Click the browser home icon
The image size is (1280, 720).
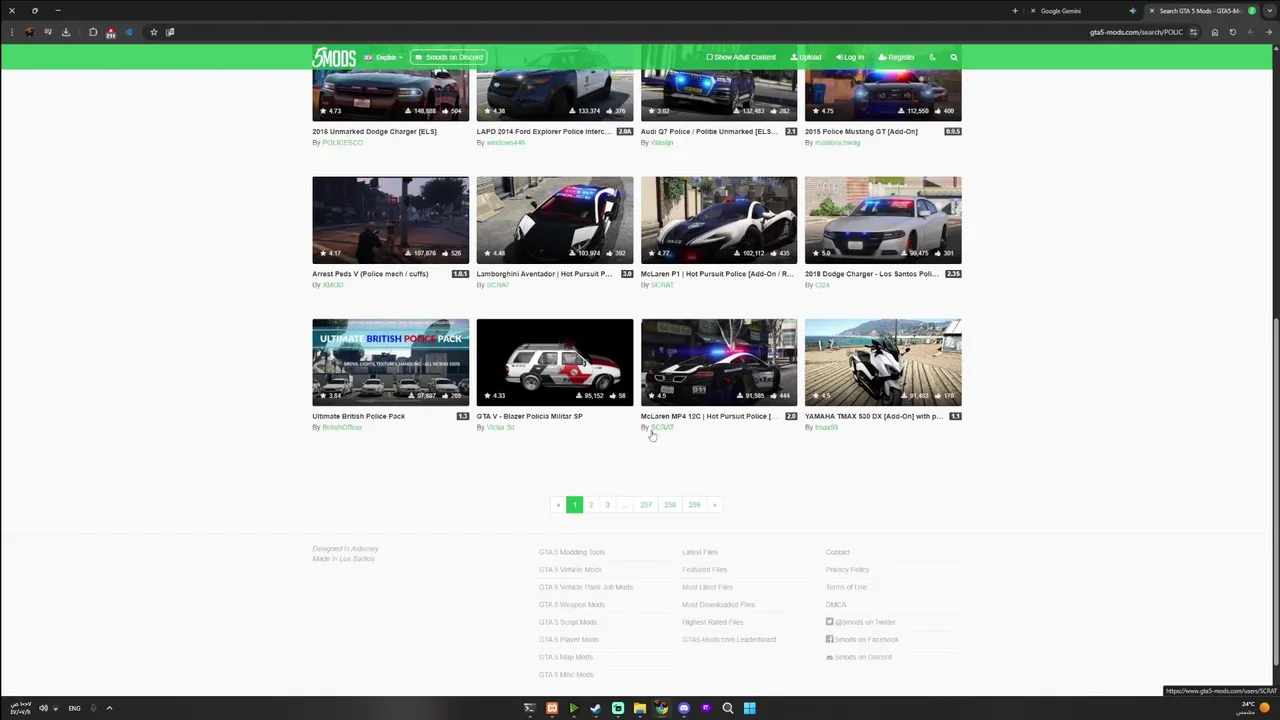tap(1215, 32)
